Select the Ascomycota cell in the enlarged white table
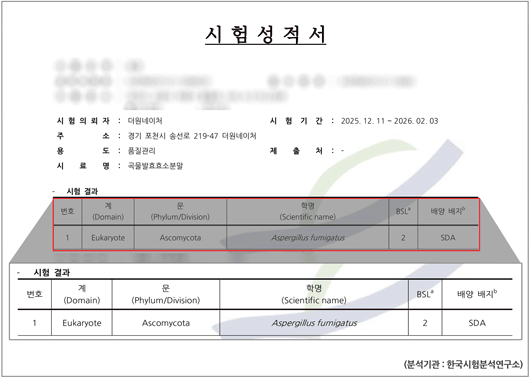 click(x=166, y=323)
